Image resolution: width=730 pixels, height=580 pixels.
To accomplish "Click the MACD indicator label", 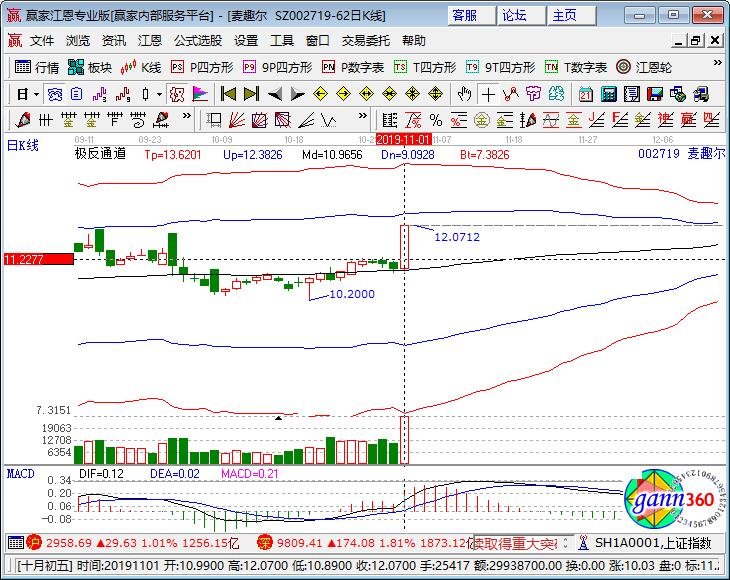I will coord(20,474).
